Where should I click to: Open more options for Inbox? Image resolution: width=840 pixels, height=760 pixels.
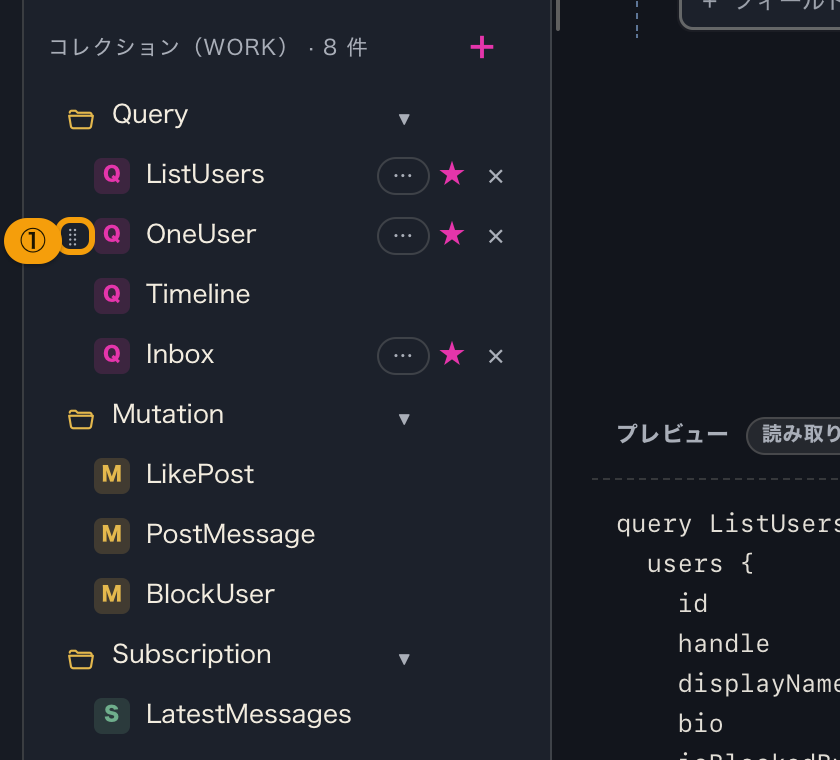point(403,356)
